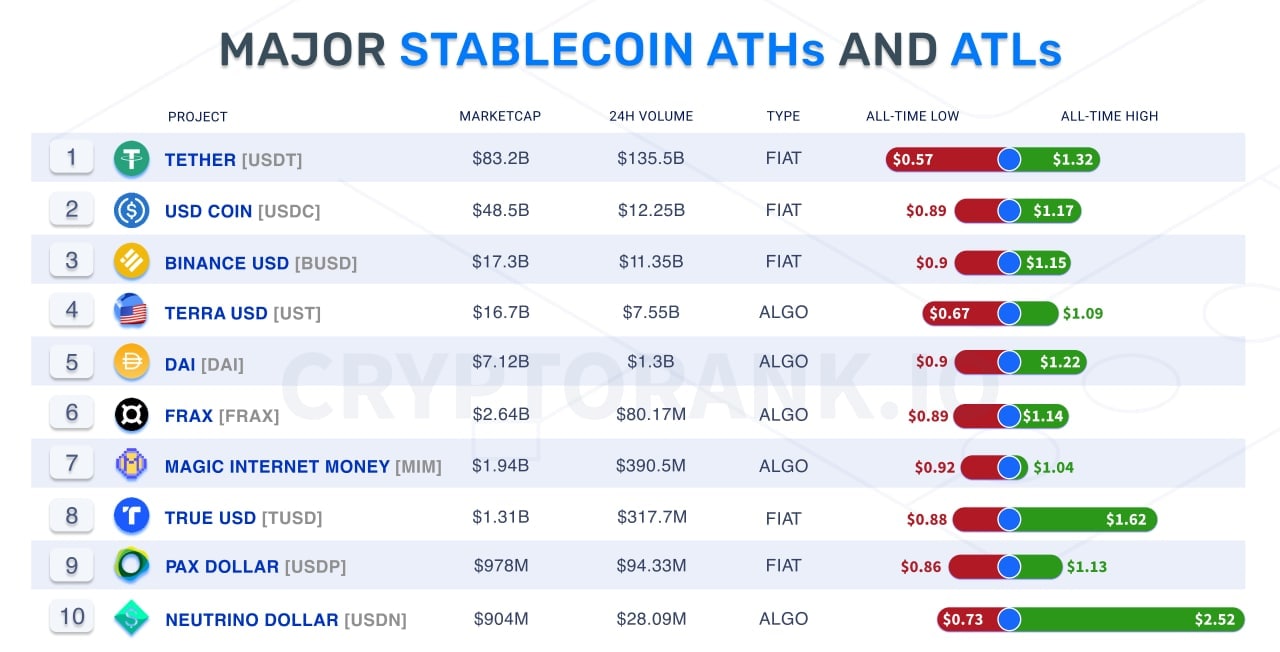The height and width of the screenshot is (652, 1280).
Task: Click the FRAX logo icon
Action: pyautogui.click(x=131, y=415)
